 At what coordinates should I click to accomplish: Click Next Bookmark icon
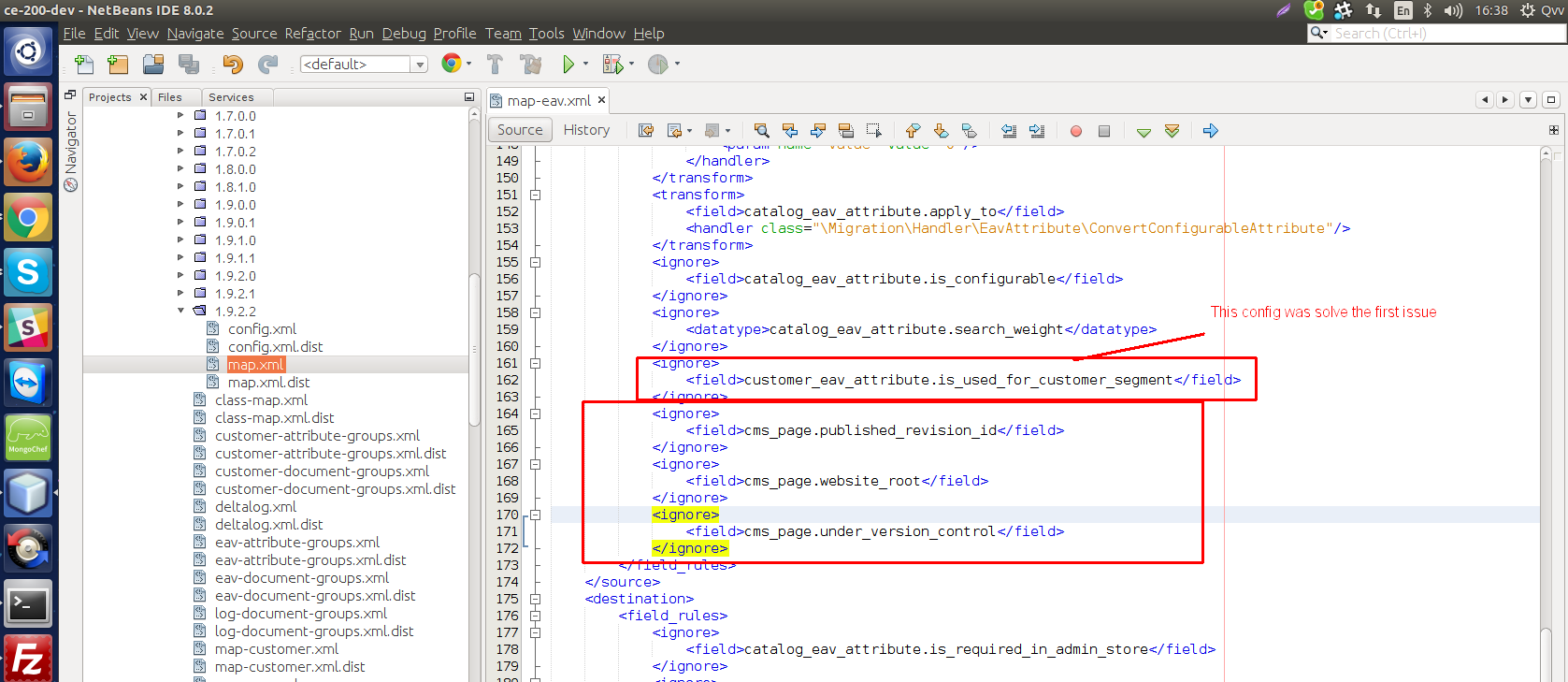pyautogui.click(x=942, y=131)
